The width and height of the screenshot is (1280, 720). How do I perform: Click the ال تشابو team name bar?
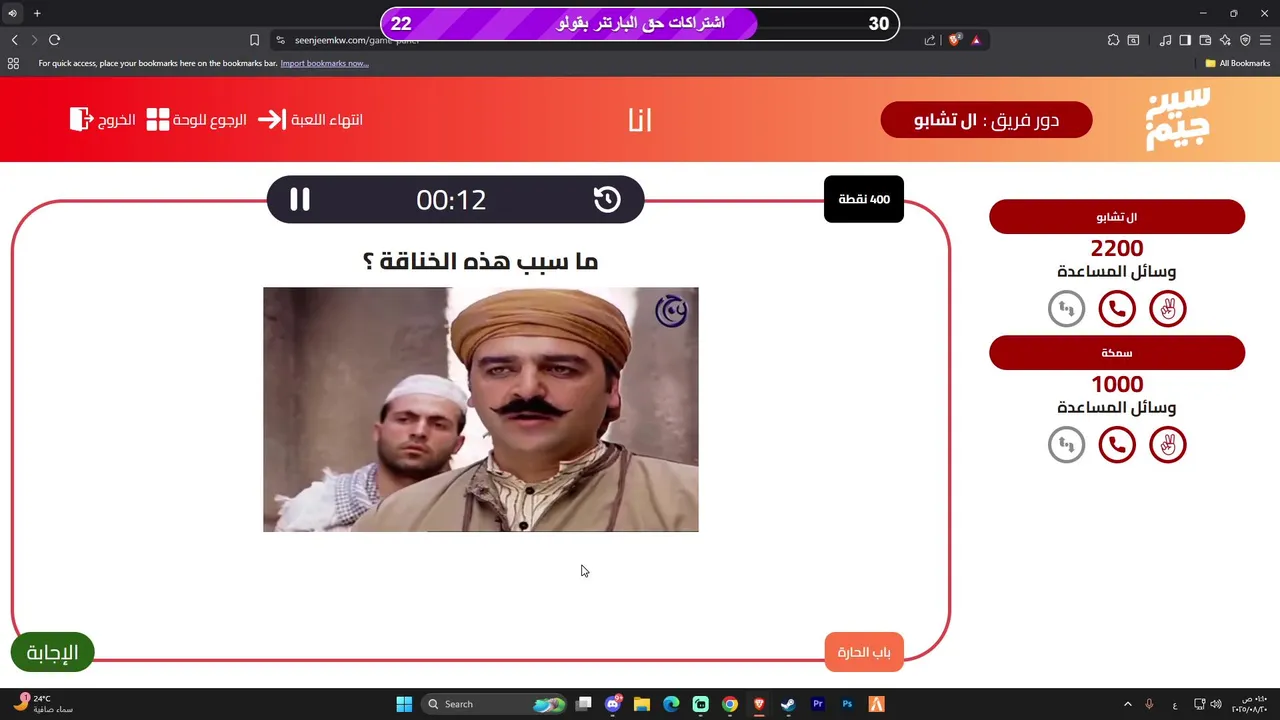click(1117, 217)
